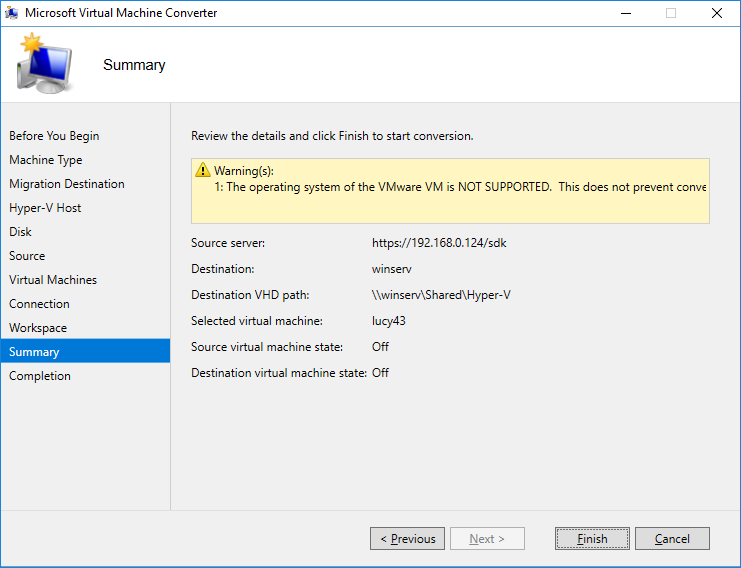Click the Selected virtual machine: label
Viewport: 741px width, 568px height.
(x=257, y=321)
